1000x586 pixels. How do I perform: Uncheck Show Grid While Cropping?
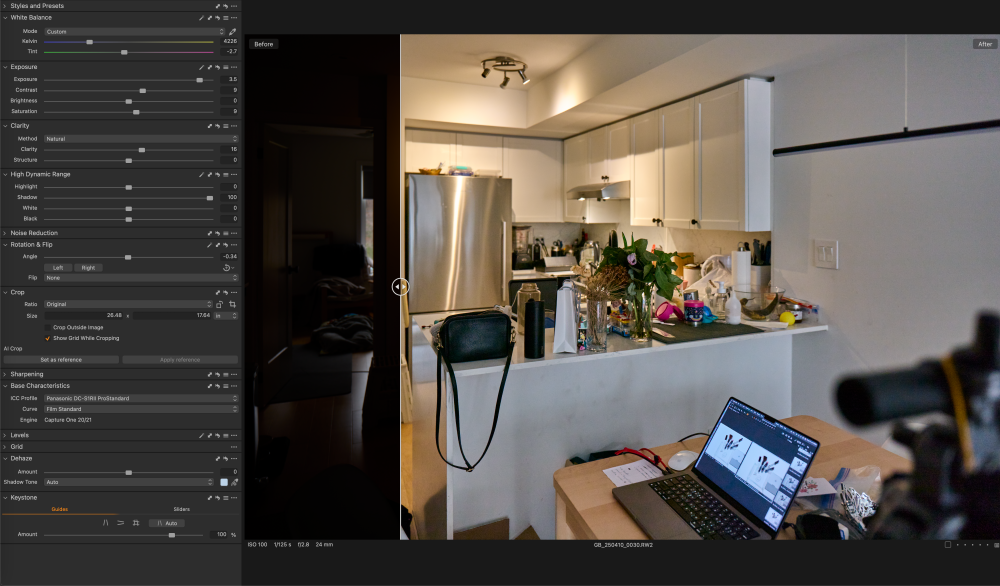47,338
